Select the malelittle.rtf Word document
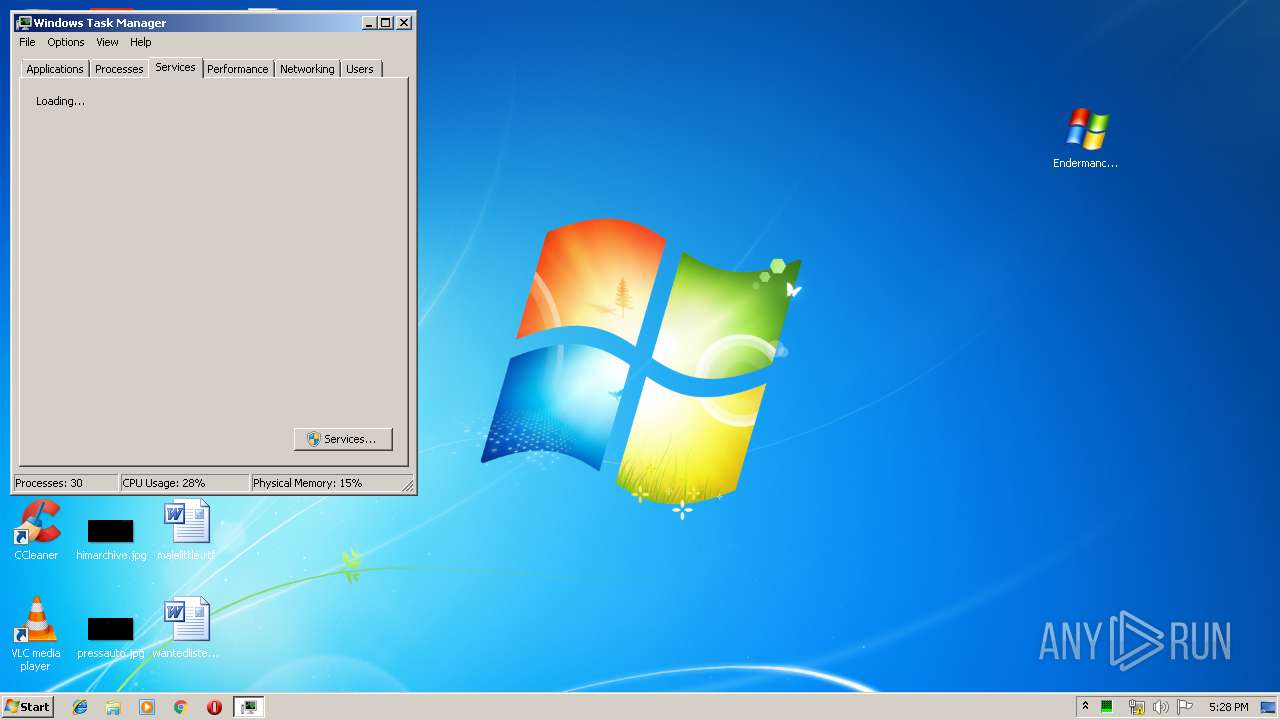 point(186,530)
